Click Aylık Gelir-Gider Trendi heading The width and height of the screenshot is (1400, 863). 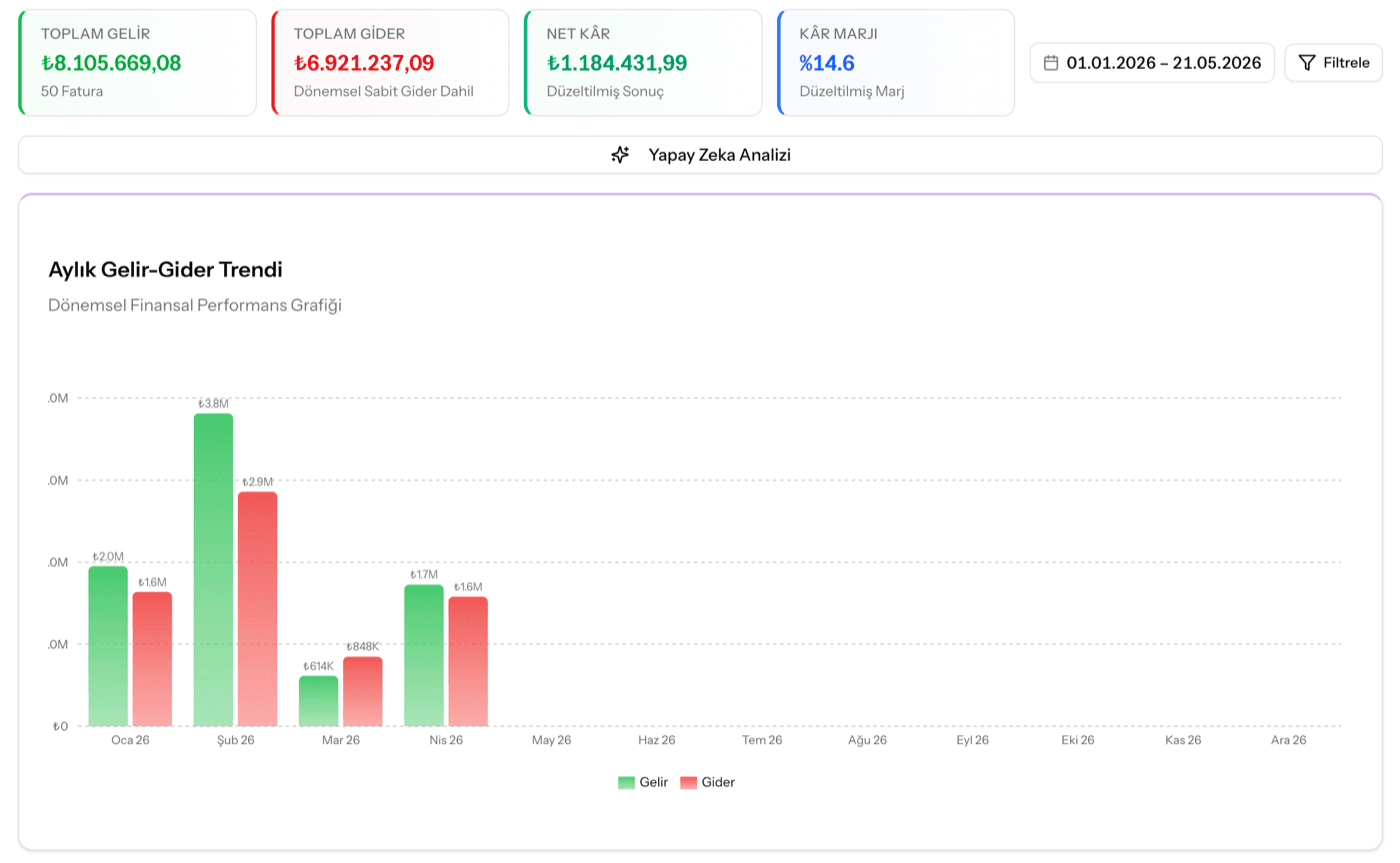166,270
